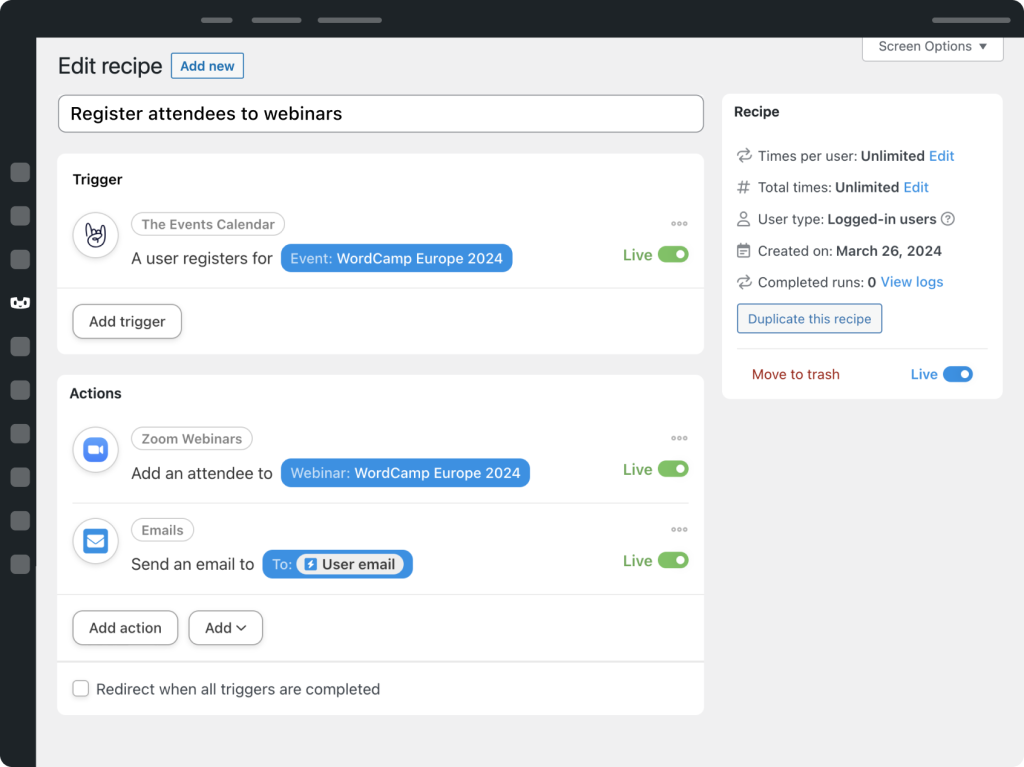Expand the Screen Options dropdown
Screen dimensions: 1024x767
(x=932, y=46)
